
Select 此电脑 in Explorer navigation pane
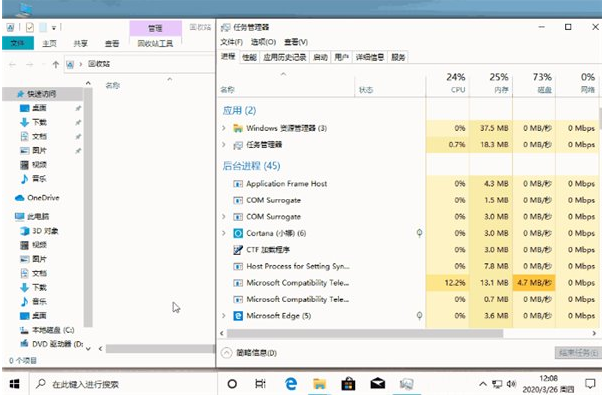(32, 217)
